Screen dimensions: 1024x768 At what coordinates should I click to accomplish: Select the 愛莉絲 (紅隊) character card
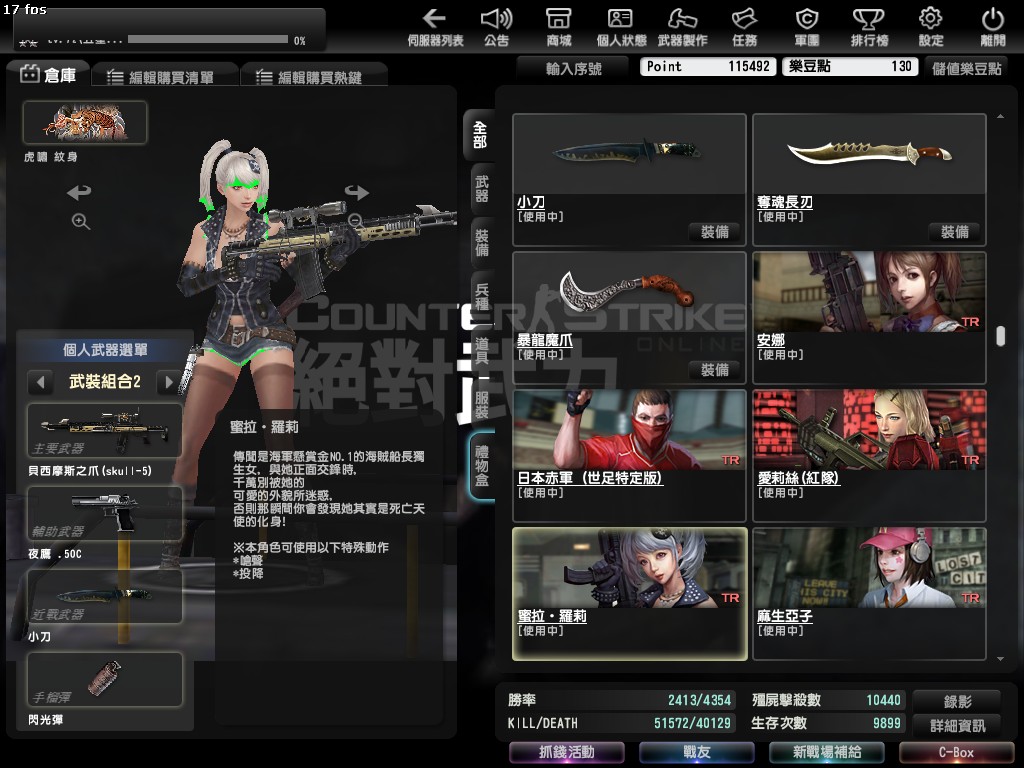869,456
